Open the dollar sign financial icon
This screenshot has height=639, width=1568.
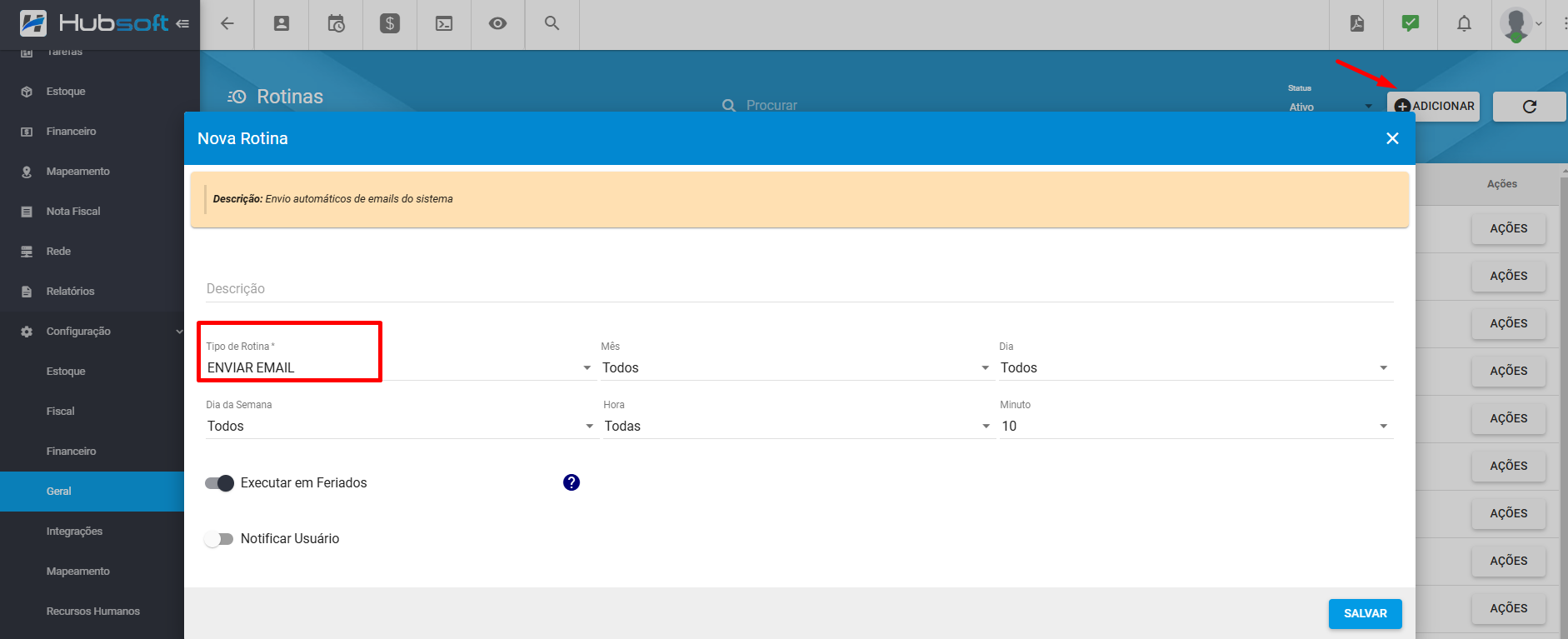click(x=390, y=23)
